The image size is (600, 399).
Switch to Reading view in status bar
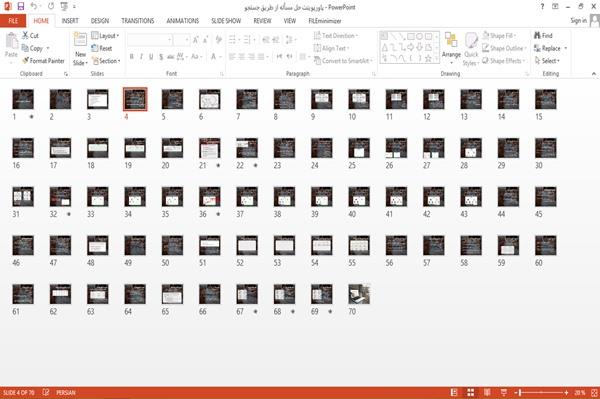click(487, 392)
